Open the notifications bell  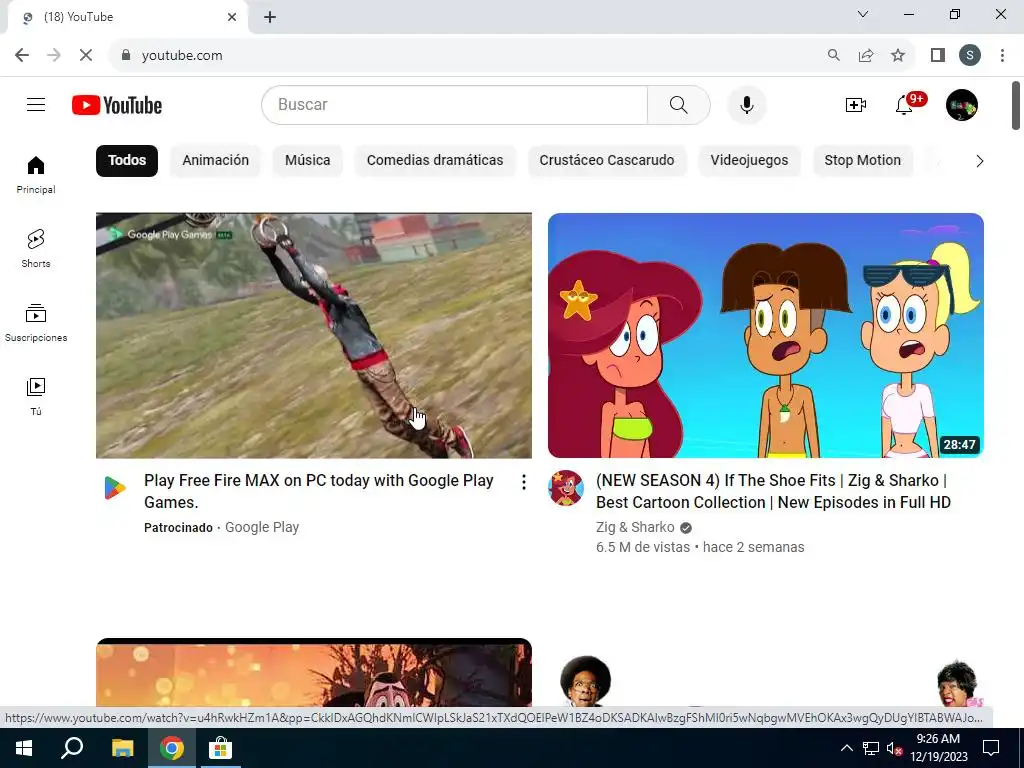[904, 104]
